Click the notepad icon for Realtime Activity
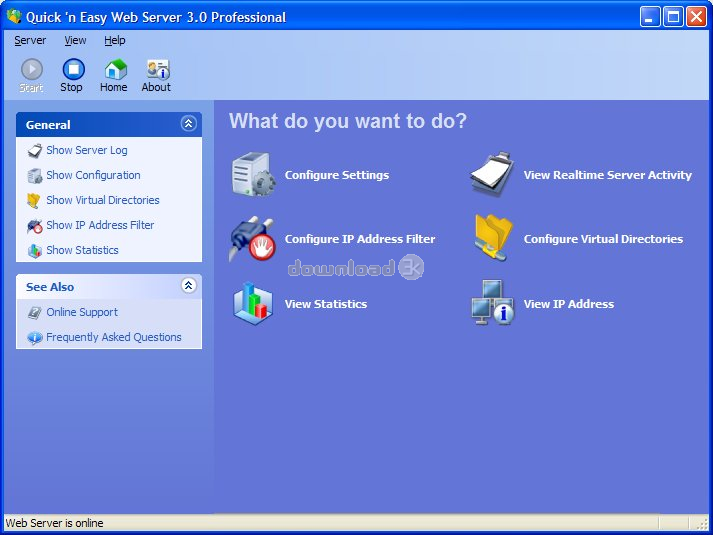713x535 pixels. click(x=492, y=175)
